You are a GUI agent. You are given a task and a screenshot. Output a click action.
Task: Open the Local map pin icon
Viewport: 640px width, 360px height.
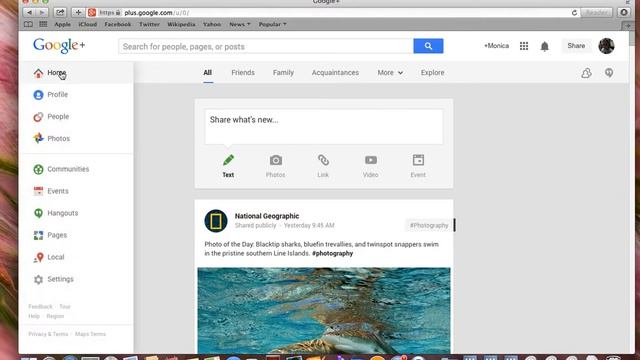[38, 257]
